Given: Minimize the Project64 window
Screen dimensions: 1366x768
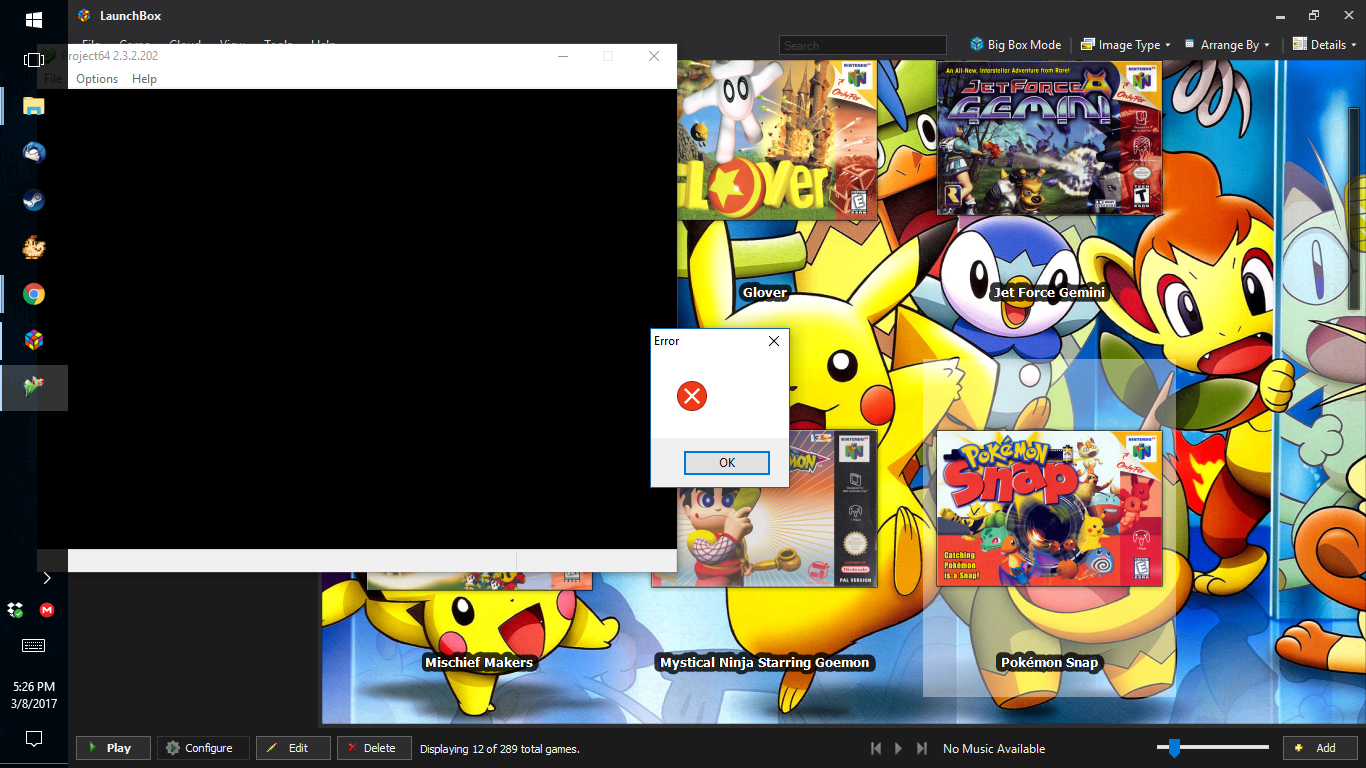Looking at the screenshot, I should (562, 56).
